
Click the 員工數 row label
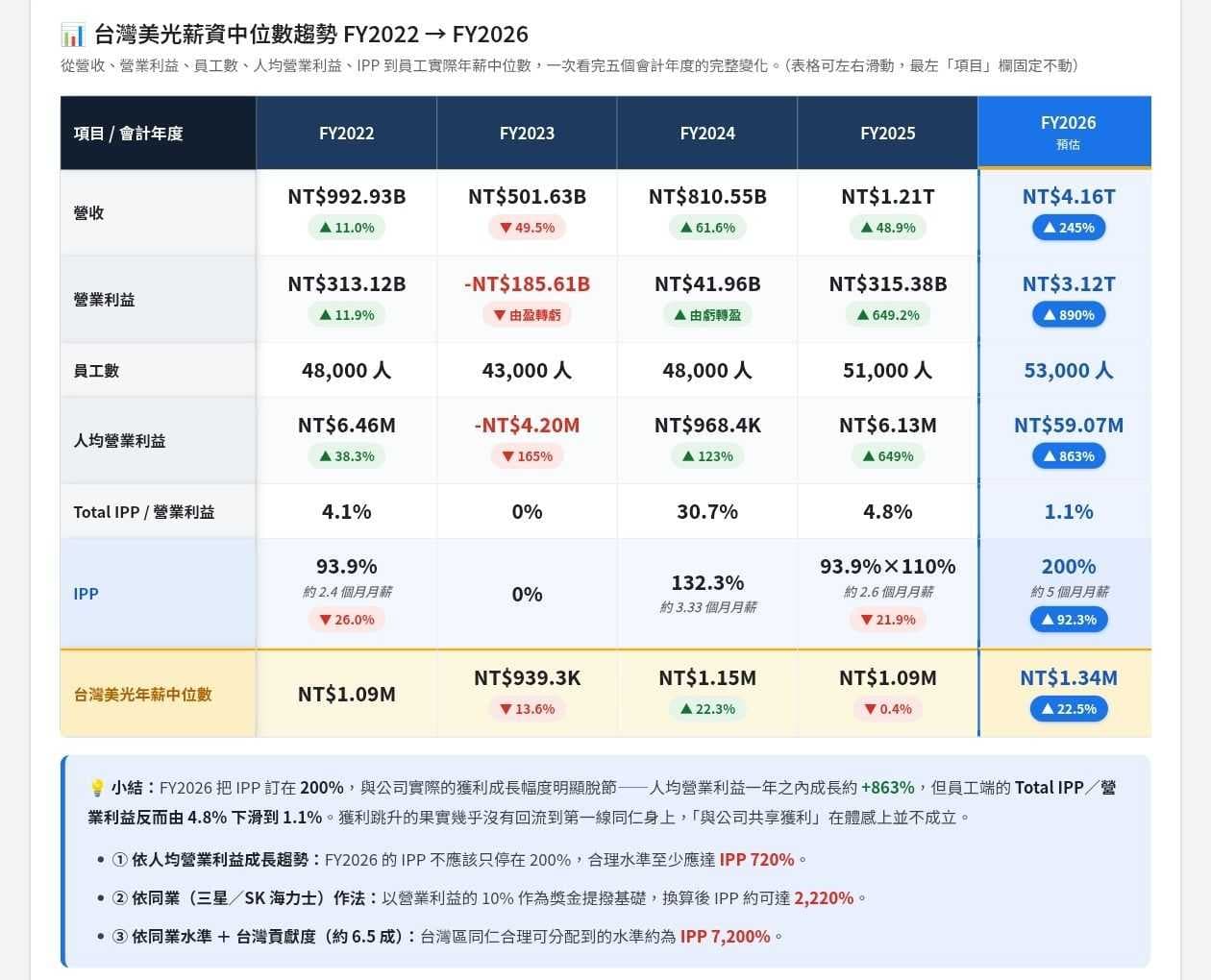tap(96, 371)
